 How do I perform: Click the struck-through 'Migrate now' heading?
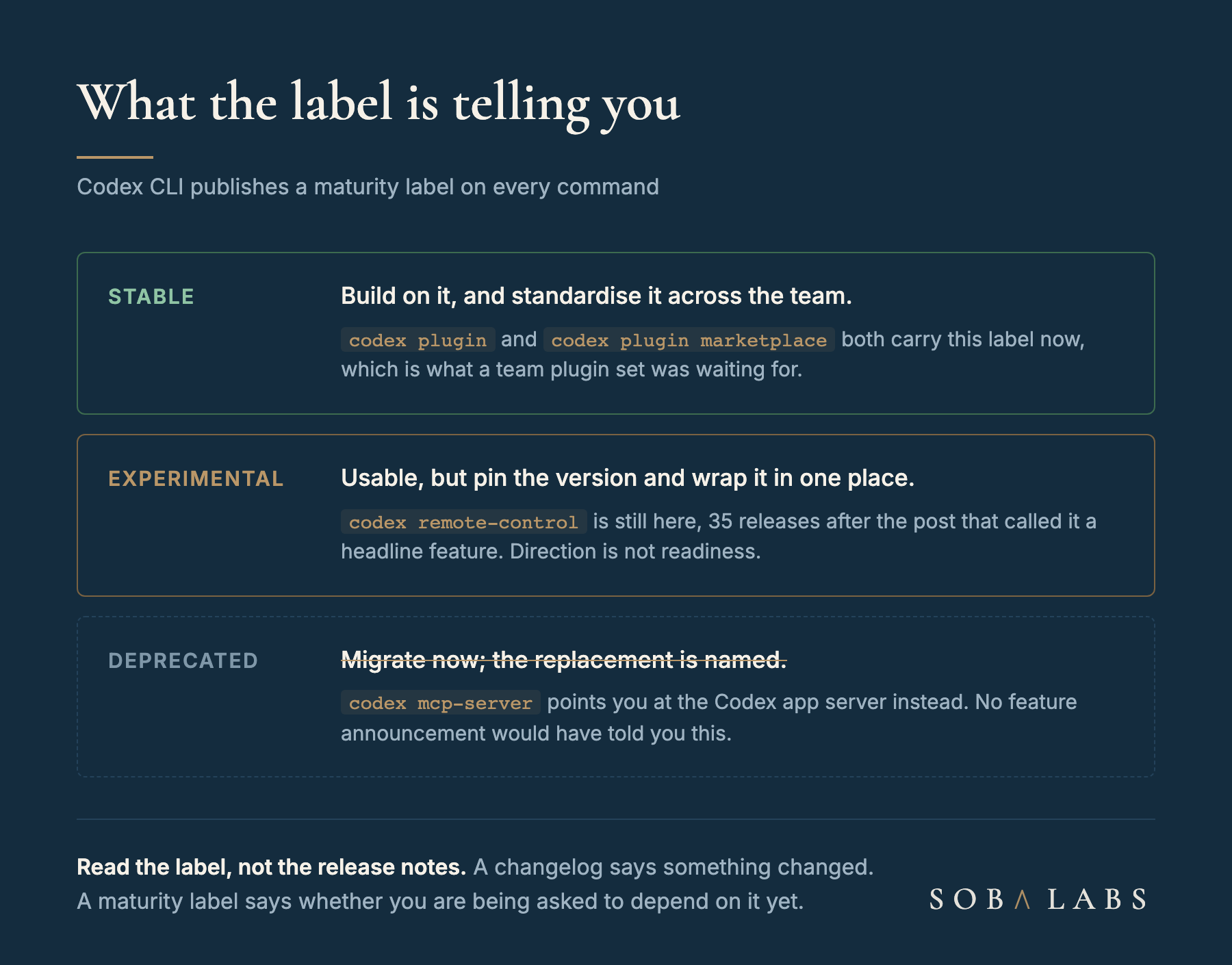[564, 660]
